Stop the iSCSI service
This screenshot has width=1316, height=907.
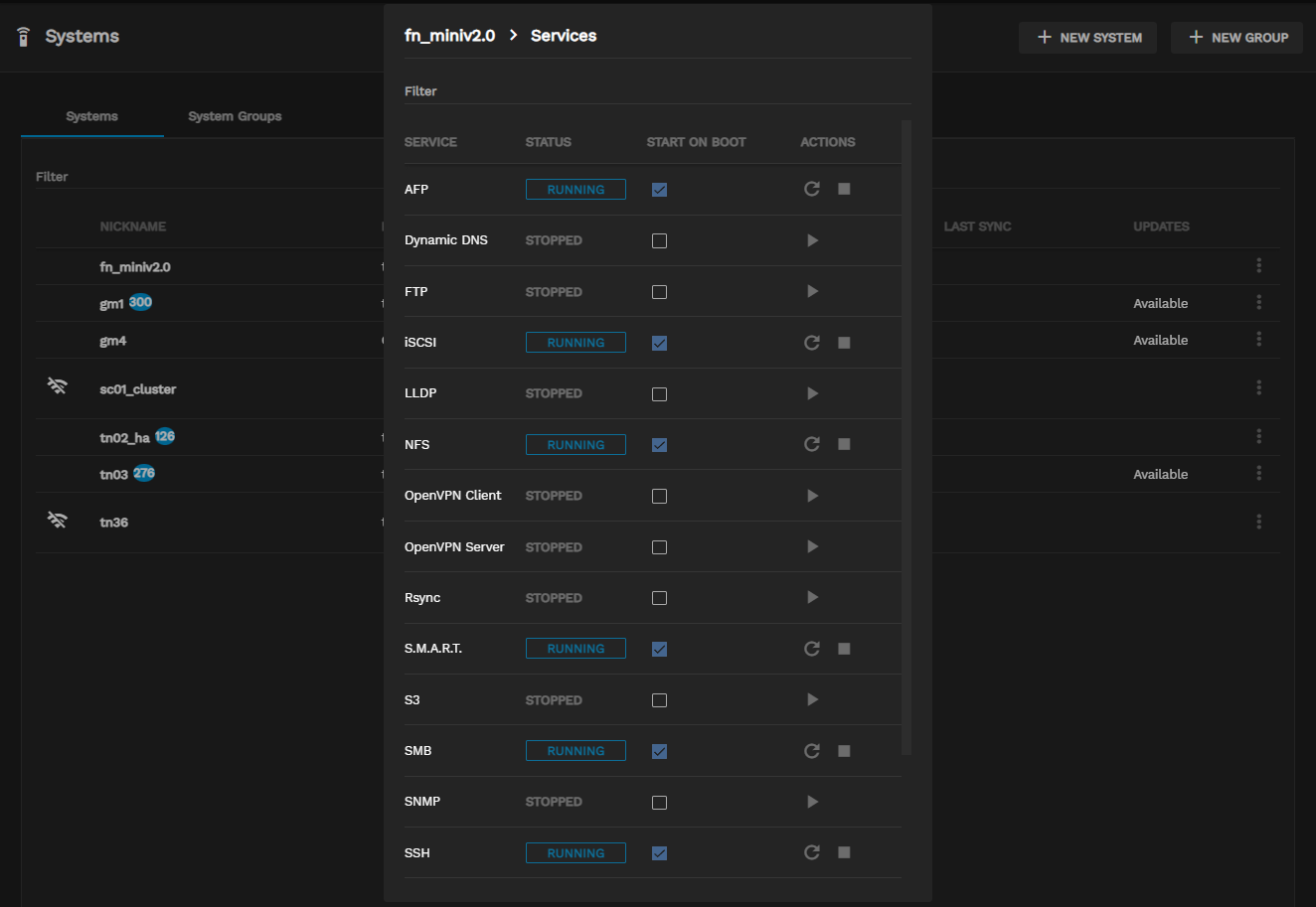pos(844,343)
